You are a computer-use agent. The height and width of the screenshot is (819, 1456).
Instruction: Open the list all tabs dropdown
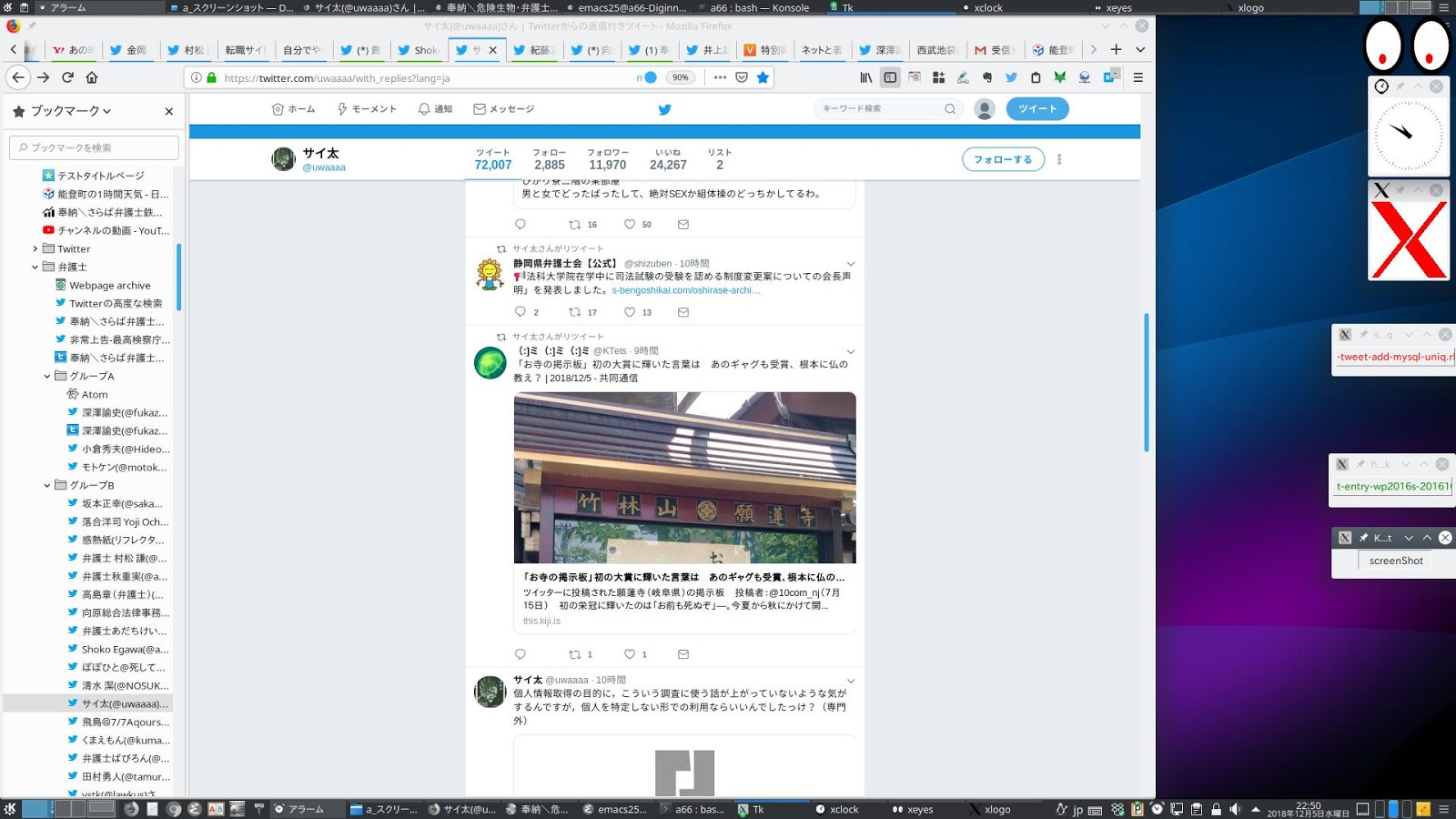pyautogui.click(x=1140, y=49)
